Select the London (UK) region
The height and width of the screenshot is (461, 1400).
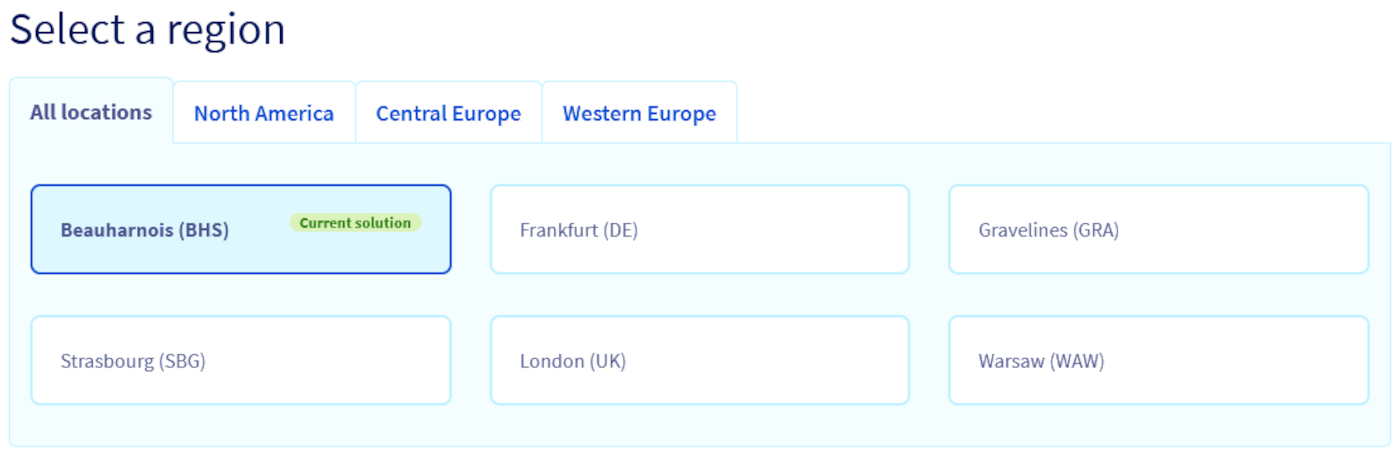tap(700, 360)
